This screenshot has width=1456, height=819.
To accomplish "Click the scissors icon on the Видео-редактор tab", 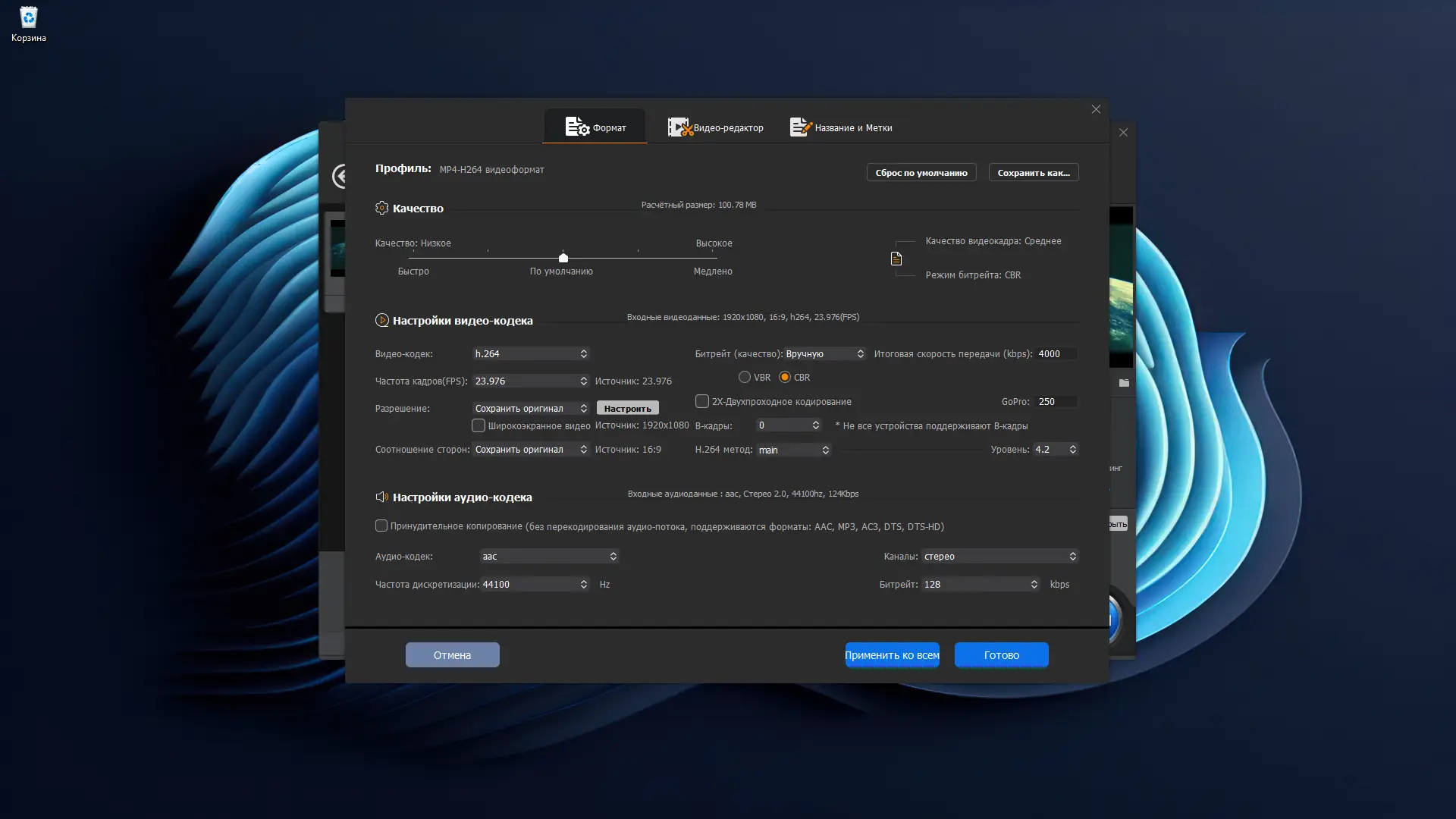I will click(x=680, y=127).
